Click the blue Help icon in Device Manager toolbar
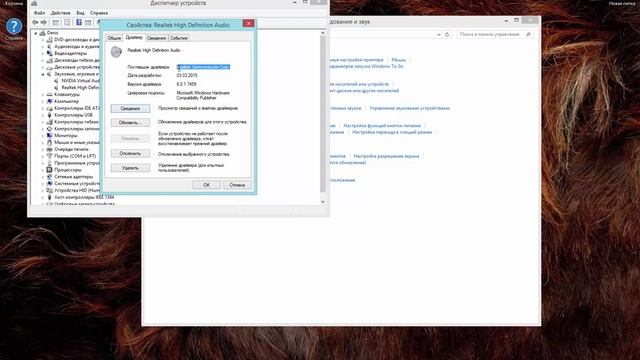 (79, 22)
